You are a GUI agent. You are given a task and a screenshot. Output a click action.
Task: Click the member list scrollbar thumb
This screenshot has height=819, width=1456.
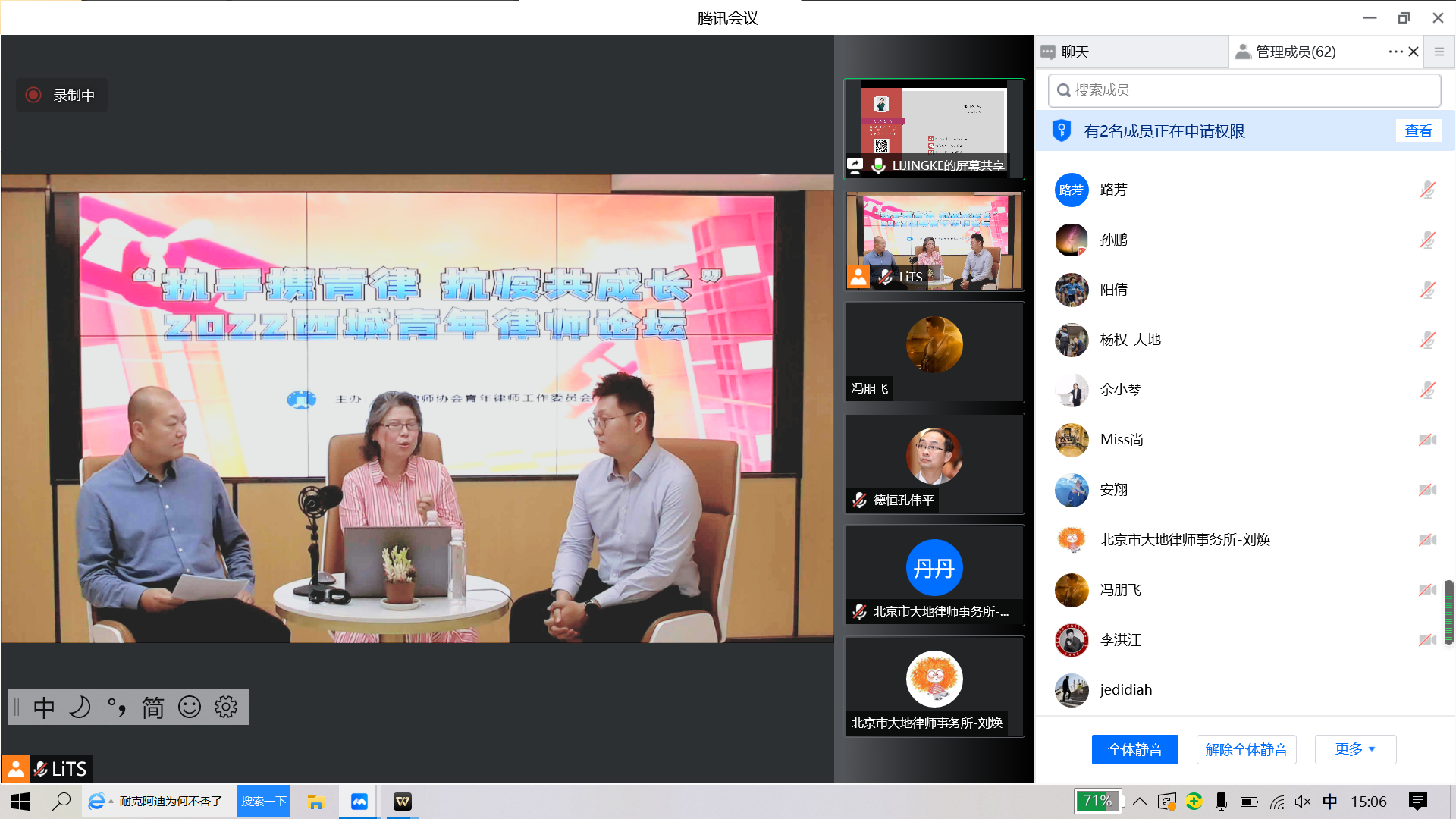tap(1448, 612)
